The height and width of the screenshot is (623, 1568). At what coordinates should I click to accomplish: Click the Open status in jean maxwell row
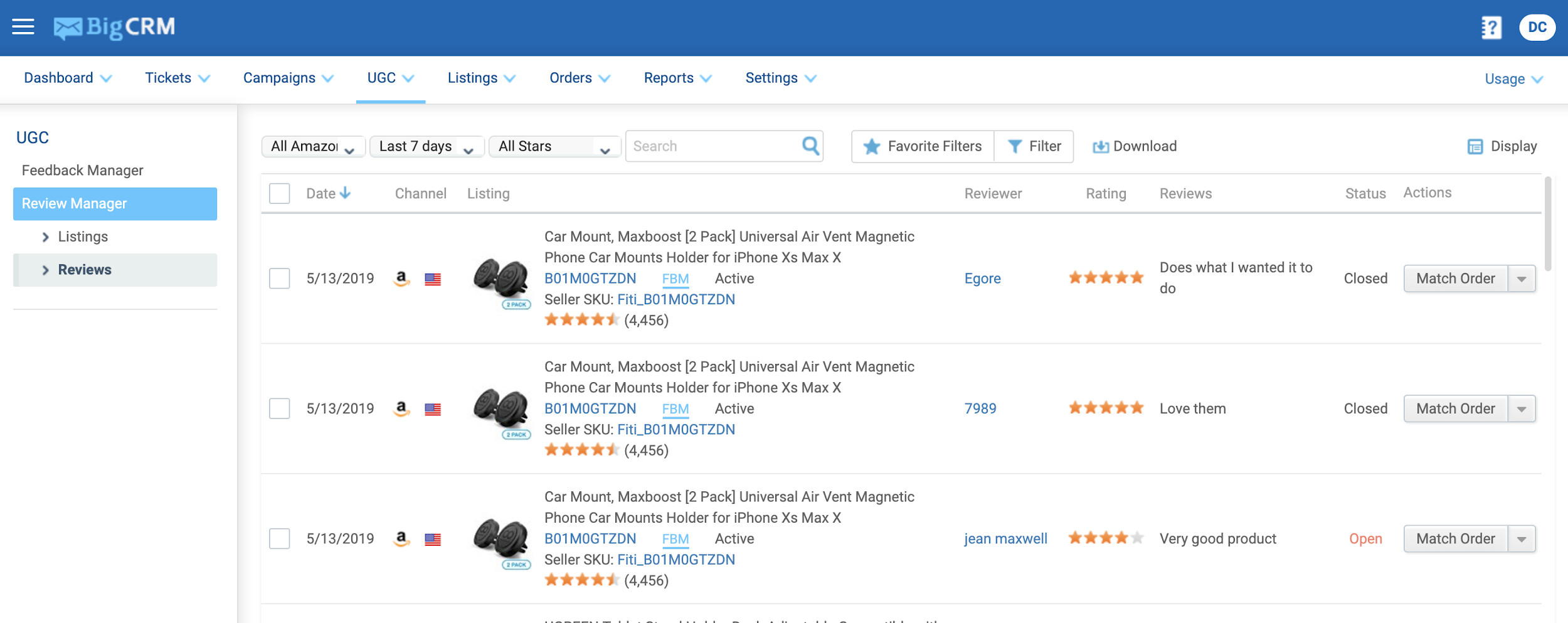(x=1365, y=539)
